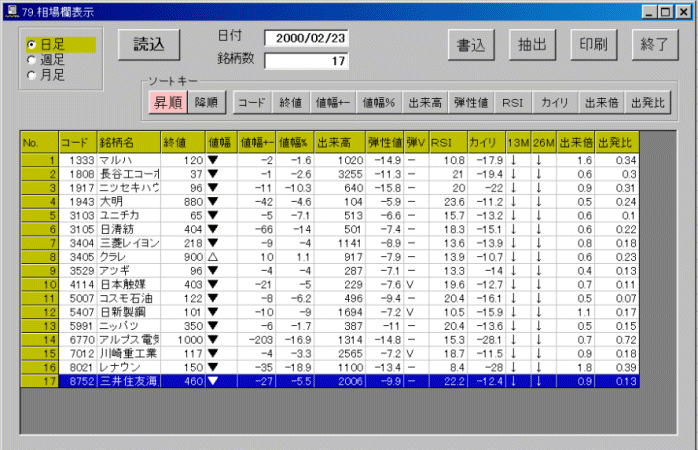Click the 出発比 cell 0.72
The image size is (698, 450).
pos(617,340)
